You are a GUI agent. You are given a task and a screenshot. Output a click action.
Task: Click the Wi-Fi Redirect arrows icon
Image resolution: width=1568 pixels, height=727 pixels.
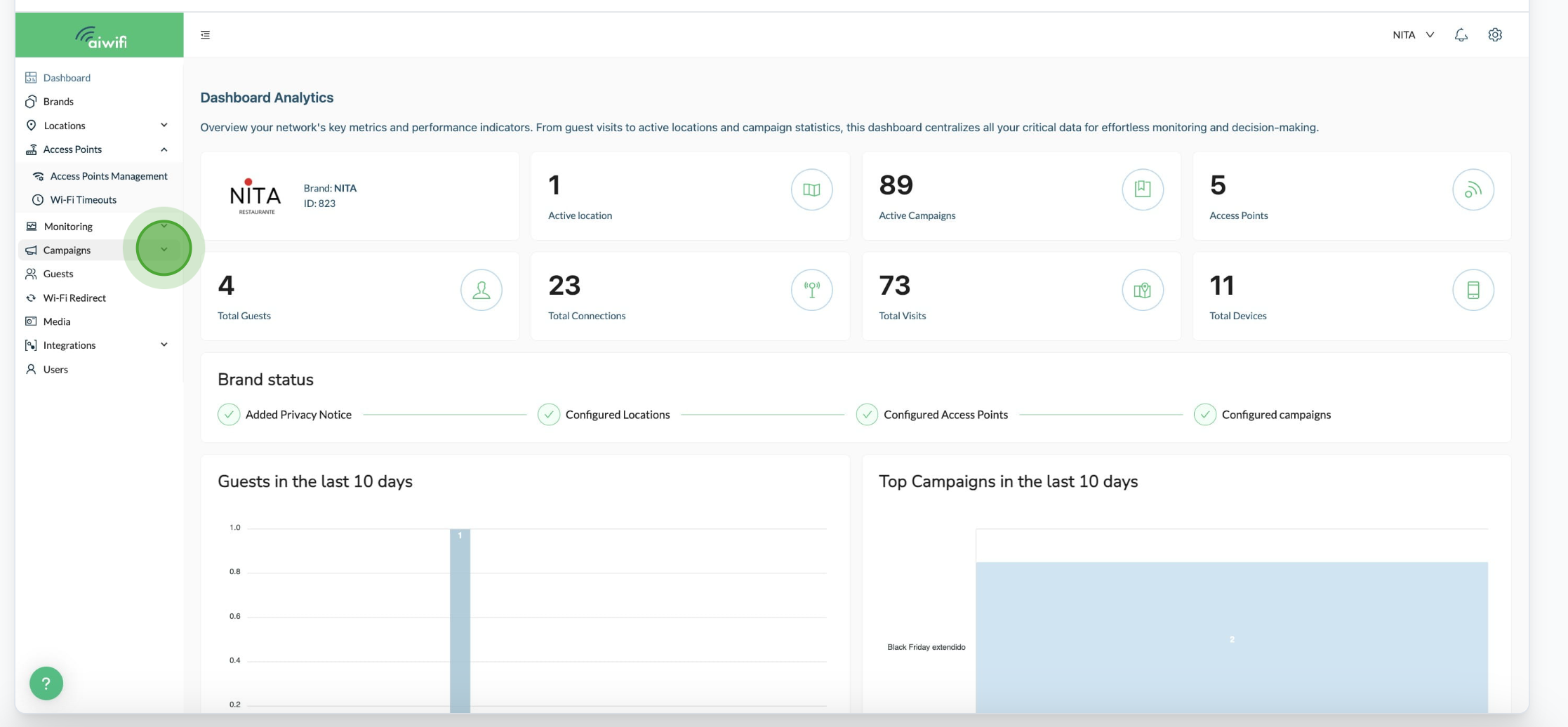31,298
